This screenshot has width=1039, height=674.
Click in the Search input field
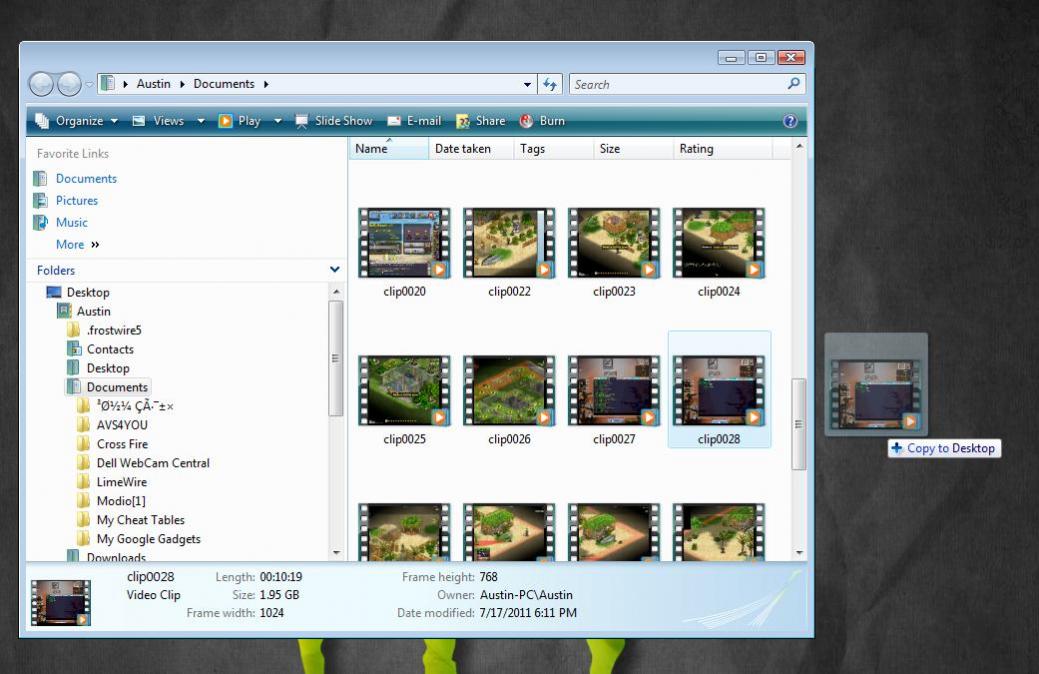point(675,85)
